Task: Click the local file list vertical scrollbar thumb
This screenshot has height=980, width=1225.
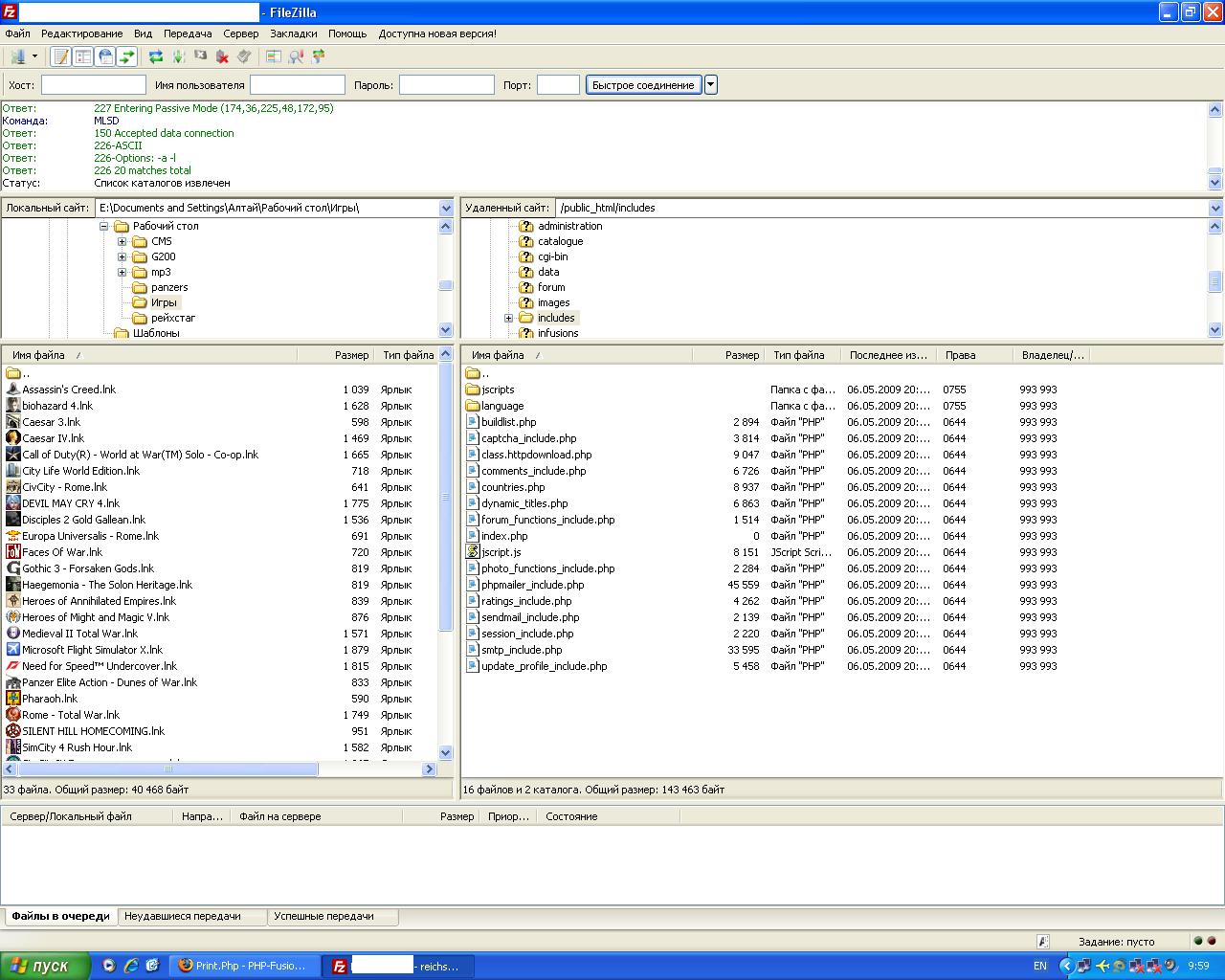Action: (446, 498)
